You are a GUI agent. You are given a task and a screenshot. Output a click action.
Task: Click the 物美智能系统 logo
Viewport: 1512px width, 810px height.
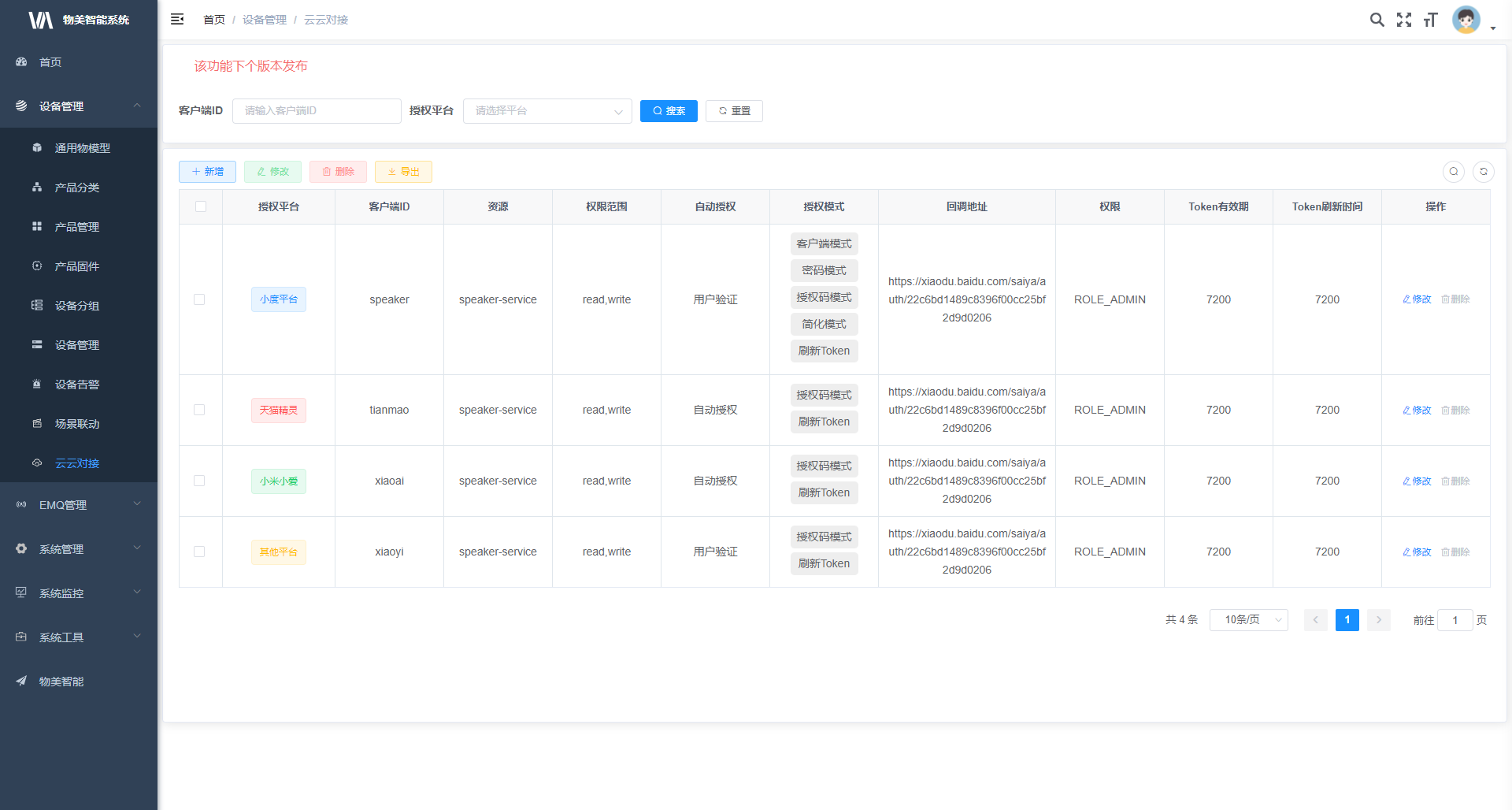point(79,20)
